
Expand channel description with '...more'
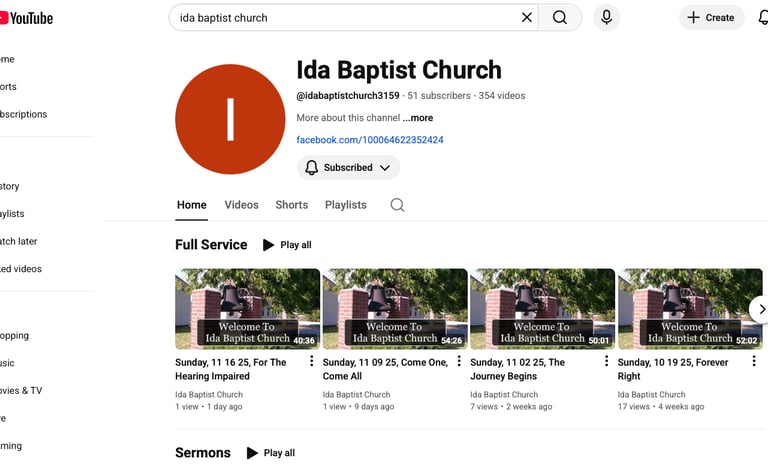(418, 118)
